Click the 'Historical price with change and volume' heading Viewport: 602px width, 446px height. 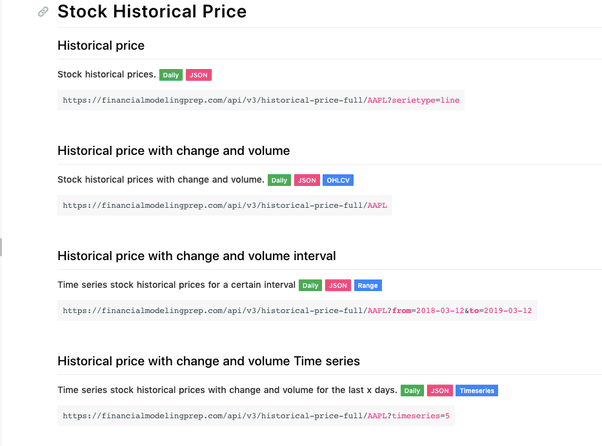click(x=174, y=150)
